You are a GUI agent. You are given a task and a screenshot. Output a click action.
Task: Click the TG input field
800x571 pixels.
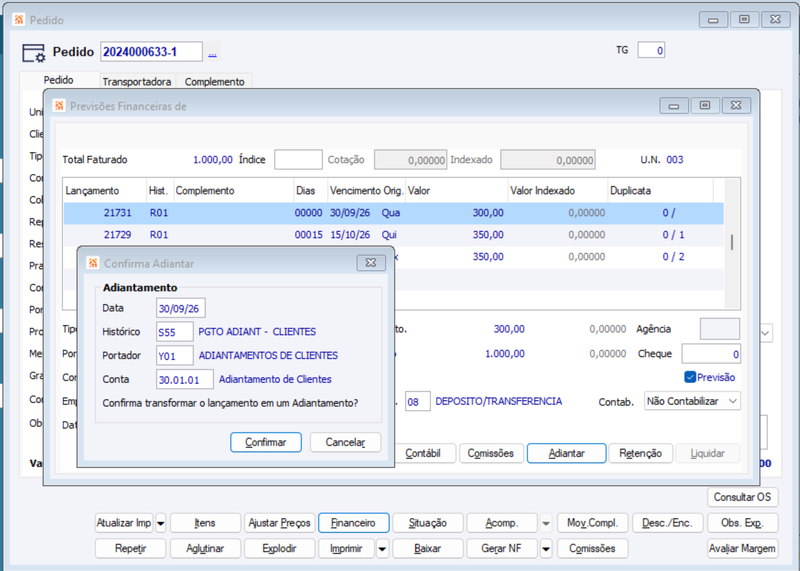(651, 51)
